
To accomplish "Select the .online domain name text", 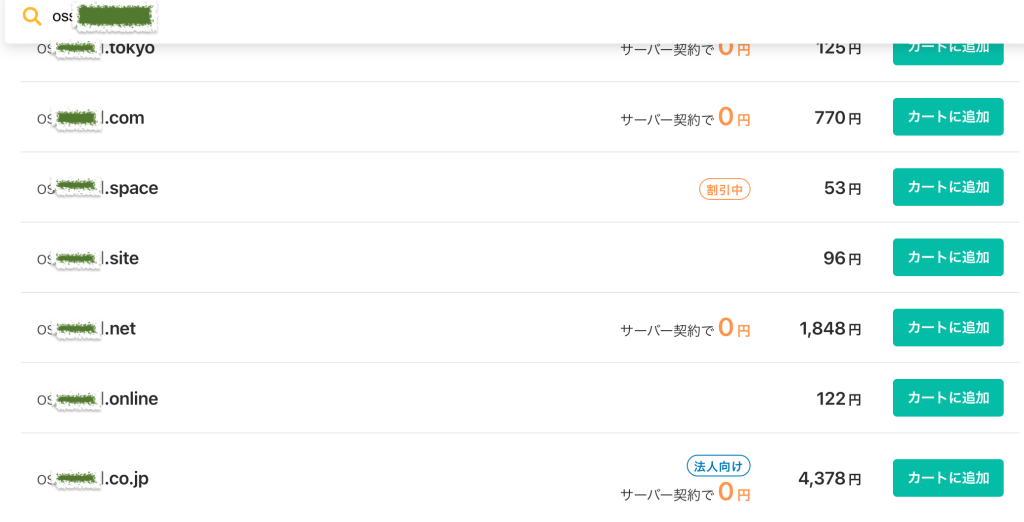I will (x=98, y=399).
